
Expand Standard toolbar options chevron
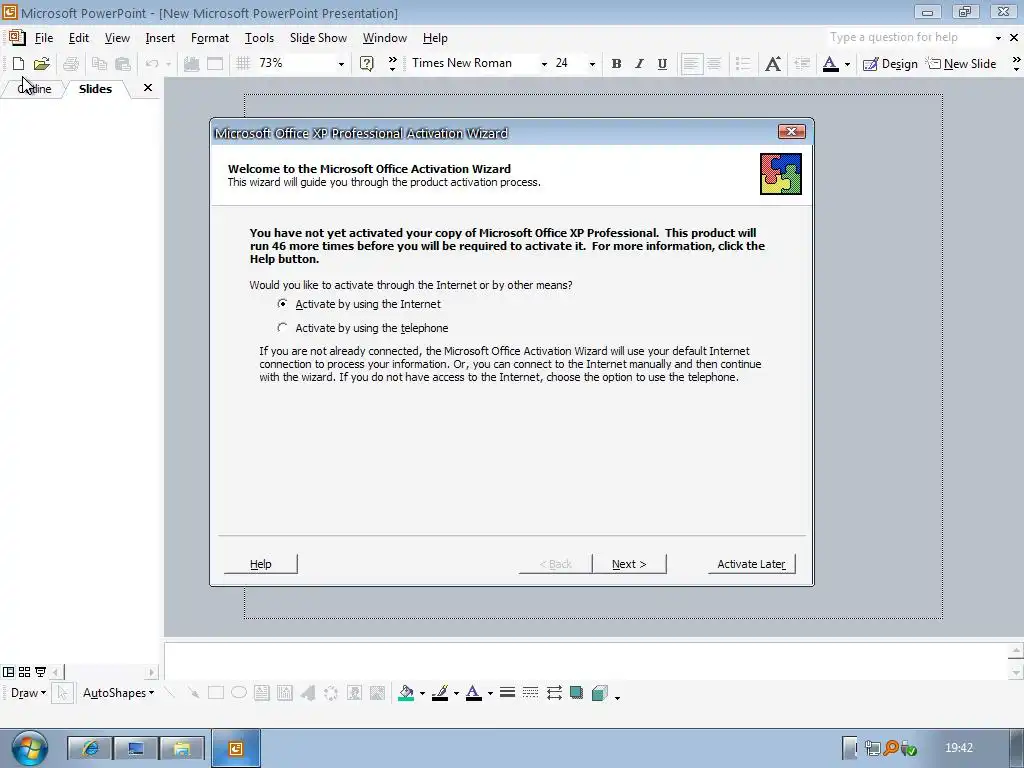point(392,63)
